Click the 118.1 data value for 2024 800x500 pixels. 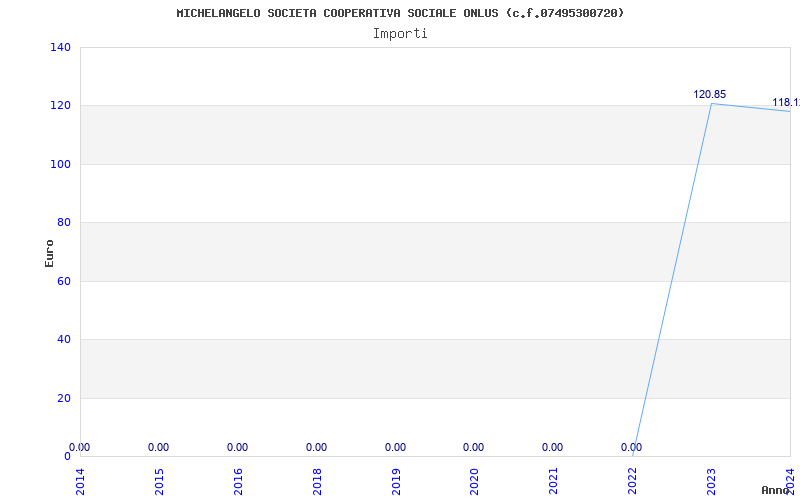pos(786,103)
